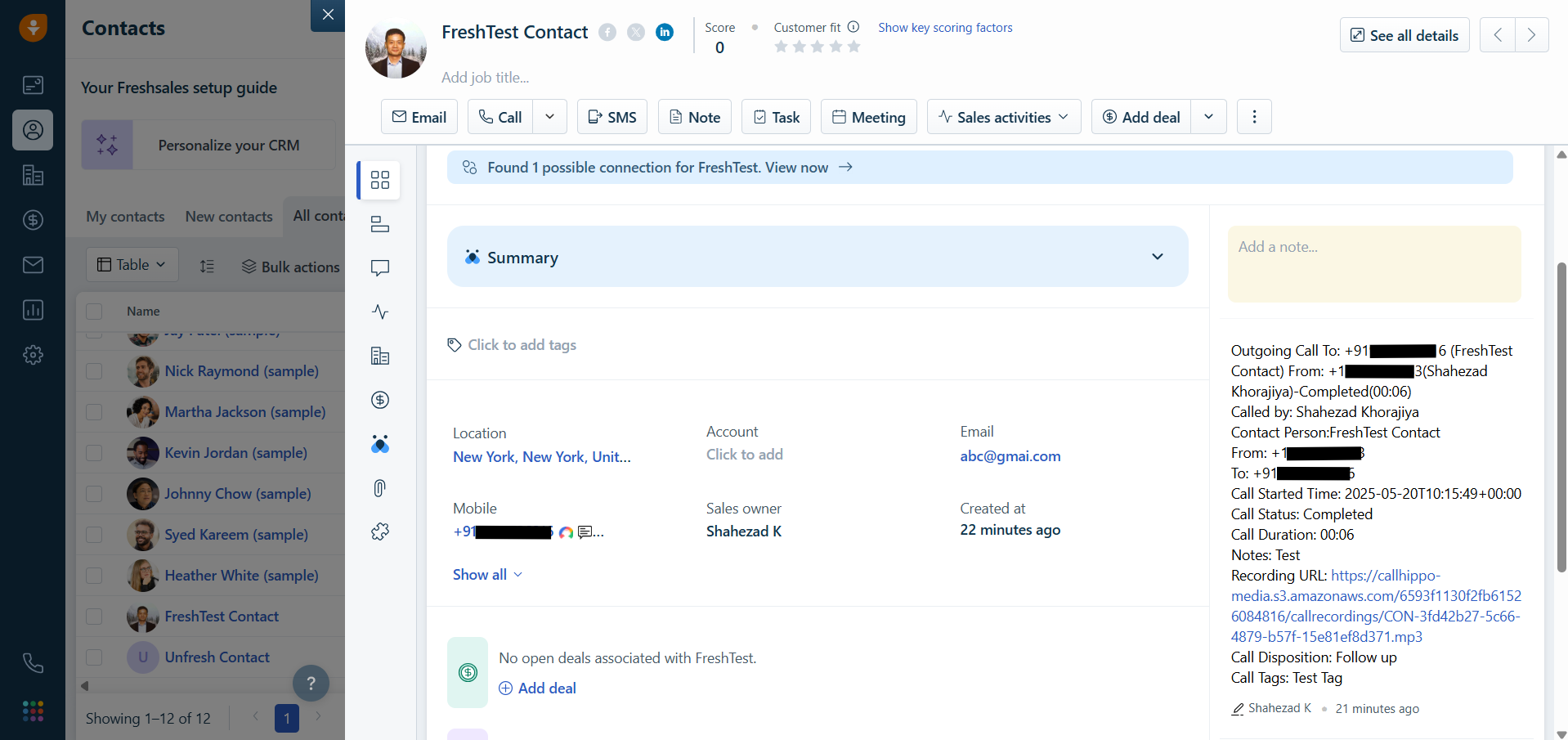
Task: Click the Task button
Action: click(x=777, y=117)
